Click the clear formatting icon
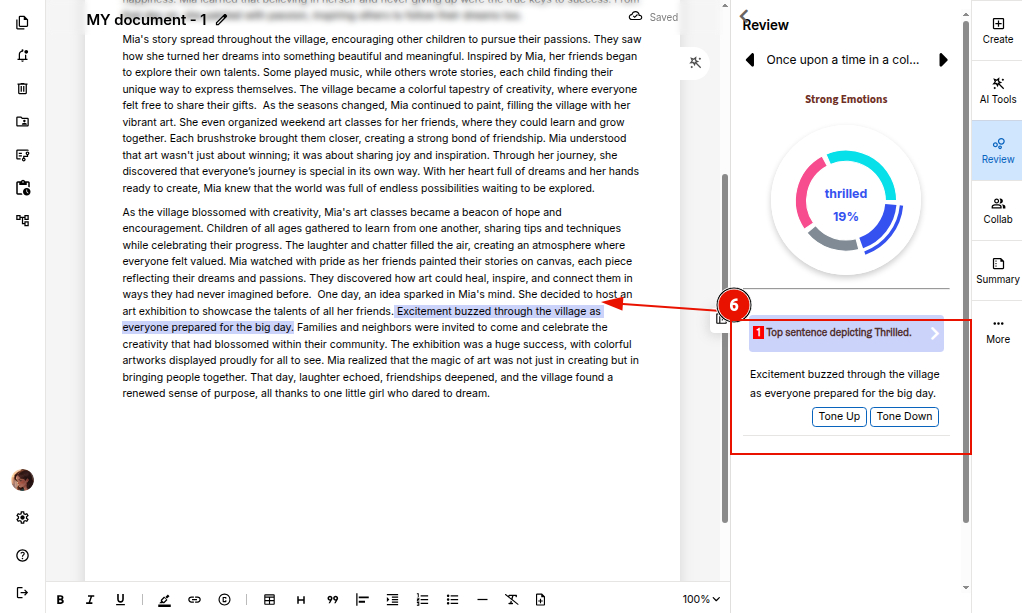The height and width of the screenshot is (613, 1022). point(511,600)
